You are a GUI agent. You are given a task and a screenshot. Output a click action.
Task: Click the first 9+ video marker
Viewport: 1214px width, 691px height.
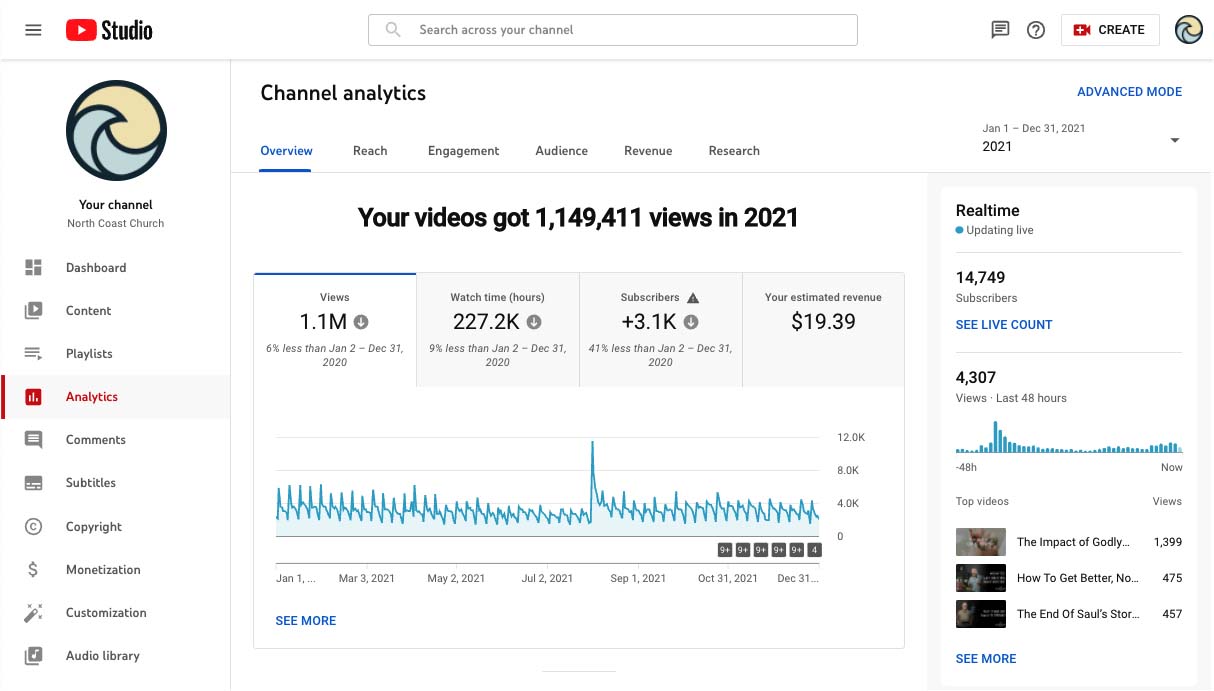[725, 550]
